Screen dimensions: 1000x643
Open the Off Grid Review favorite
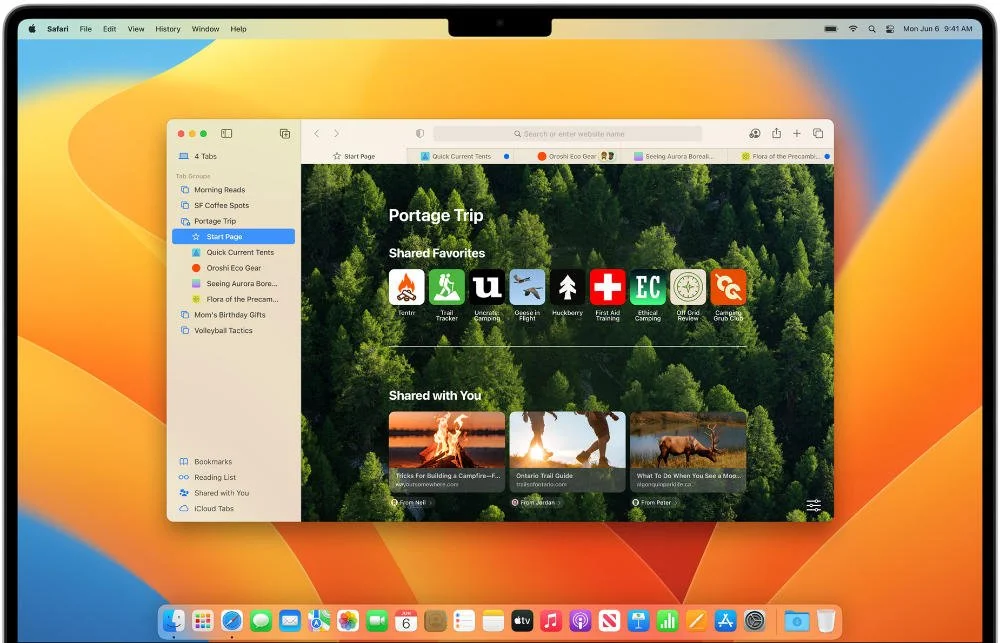[x=688, y=287]
